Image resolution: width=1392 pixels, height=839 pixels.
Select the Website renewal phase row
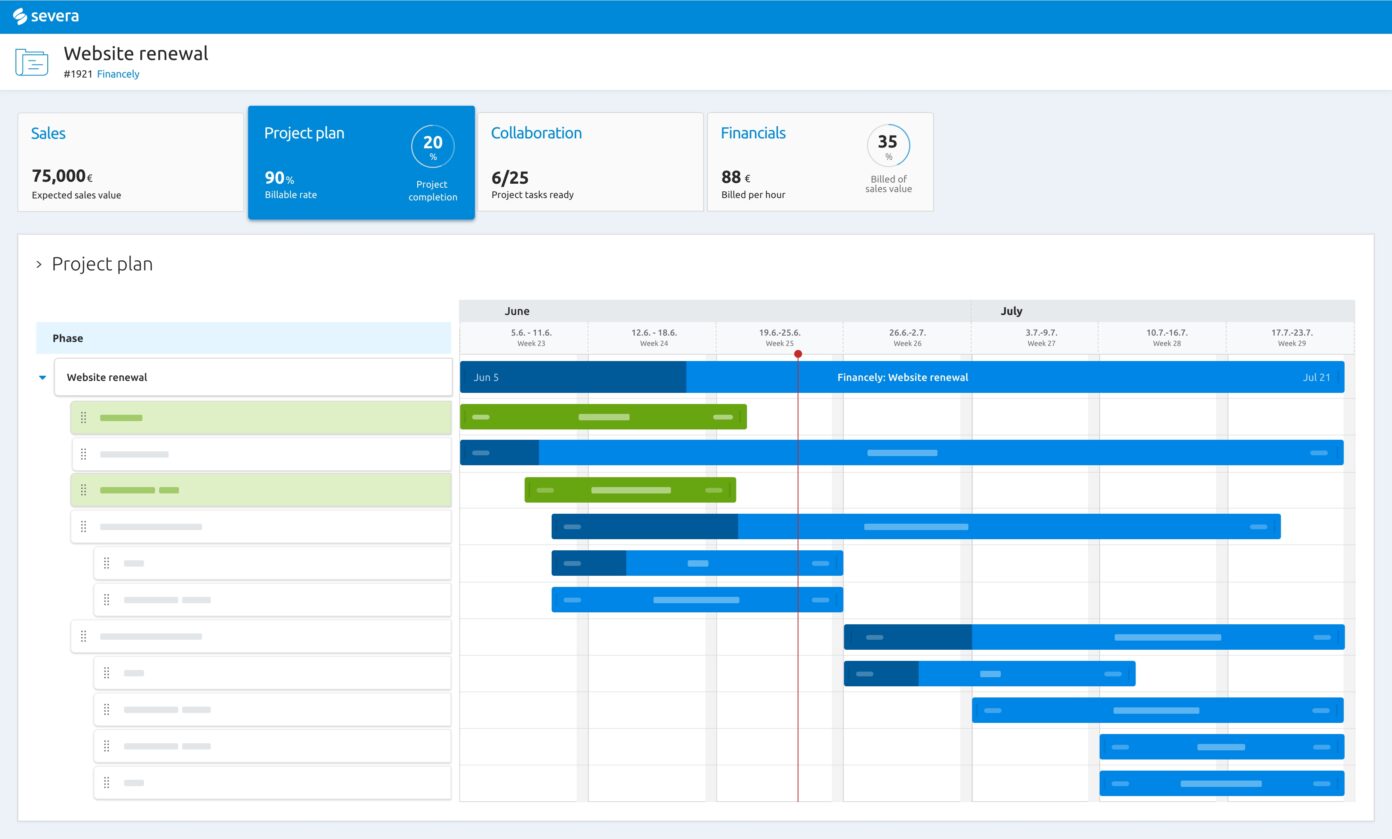click(x=252, y=378)
